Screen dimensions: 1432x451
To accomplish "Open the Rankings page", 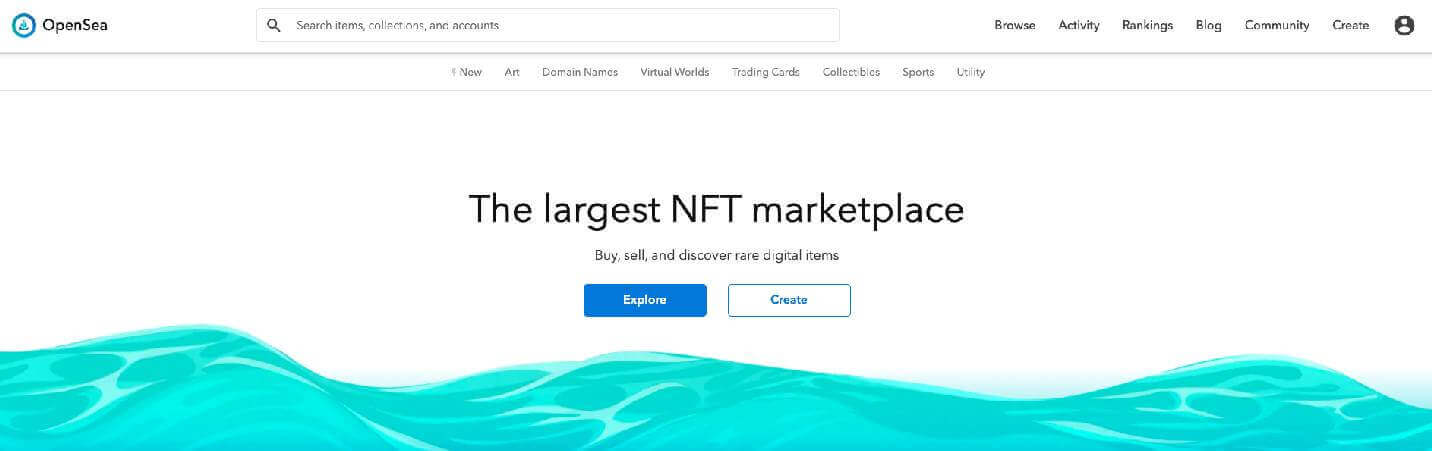I will click(x=1147, y=25).
